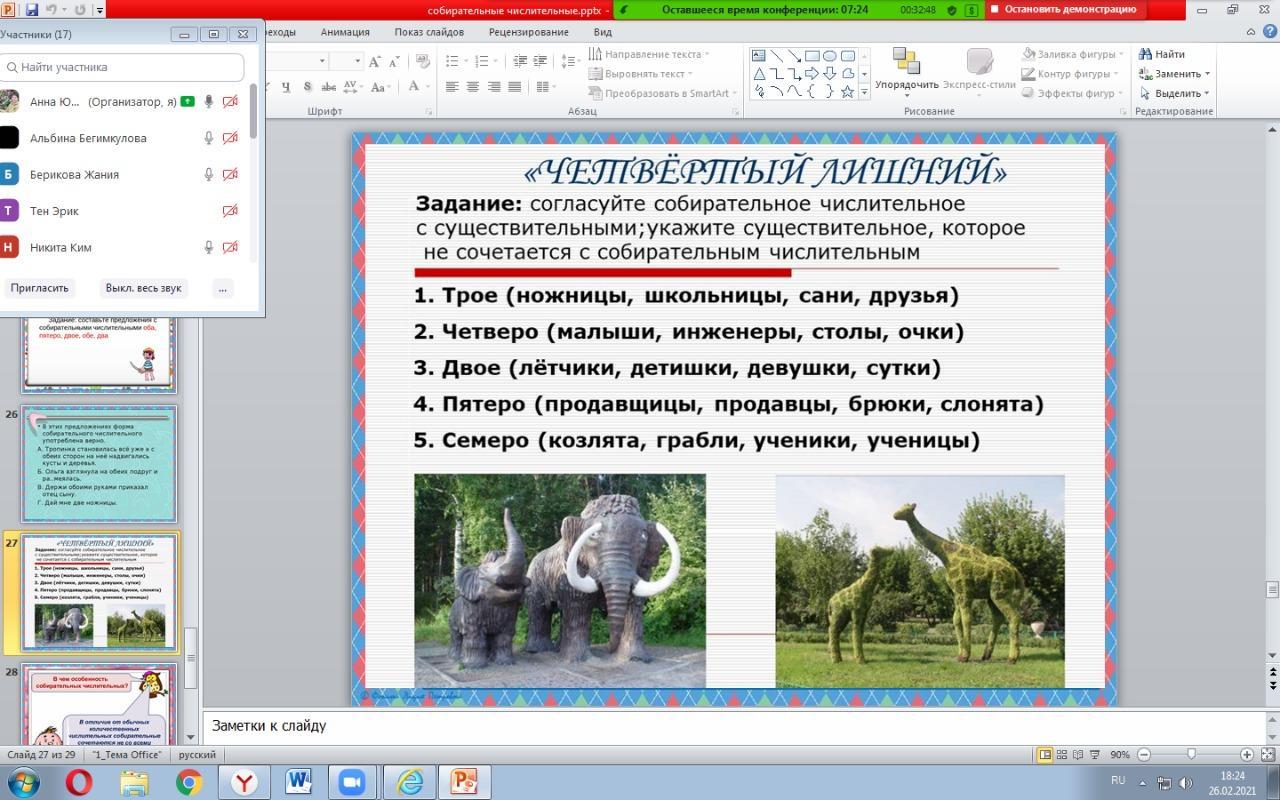
Task: Toggle camera icon for Тен Эрик
Action: point(230,211)
